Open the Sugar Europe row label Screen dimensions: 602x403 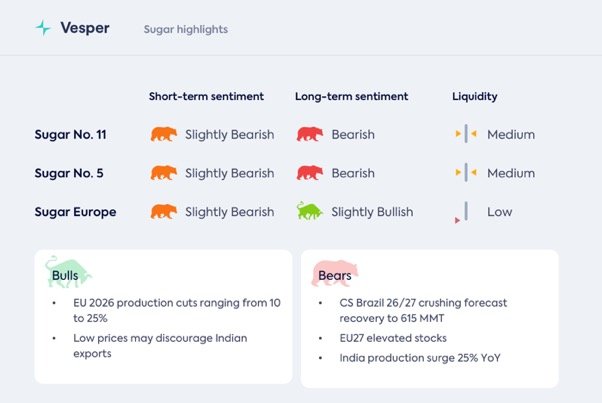[75, 212]
